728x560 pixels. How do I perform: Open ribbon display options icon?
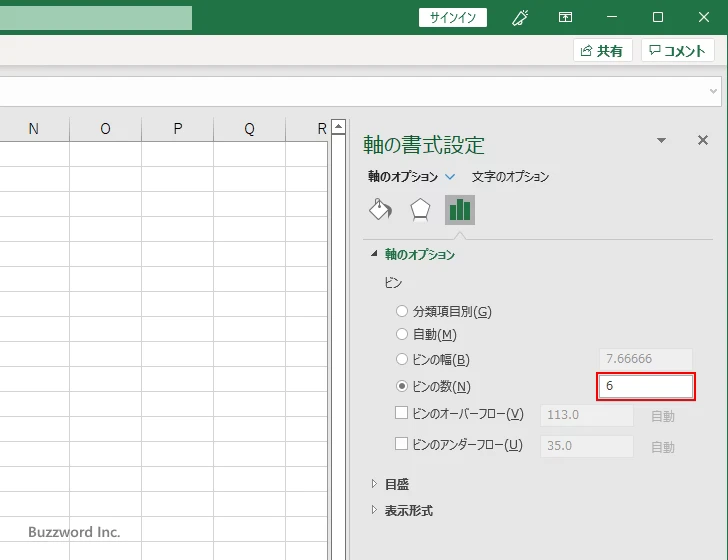click(565, 18)
